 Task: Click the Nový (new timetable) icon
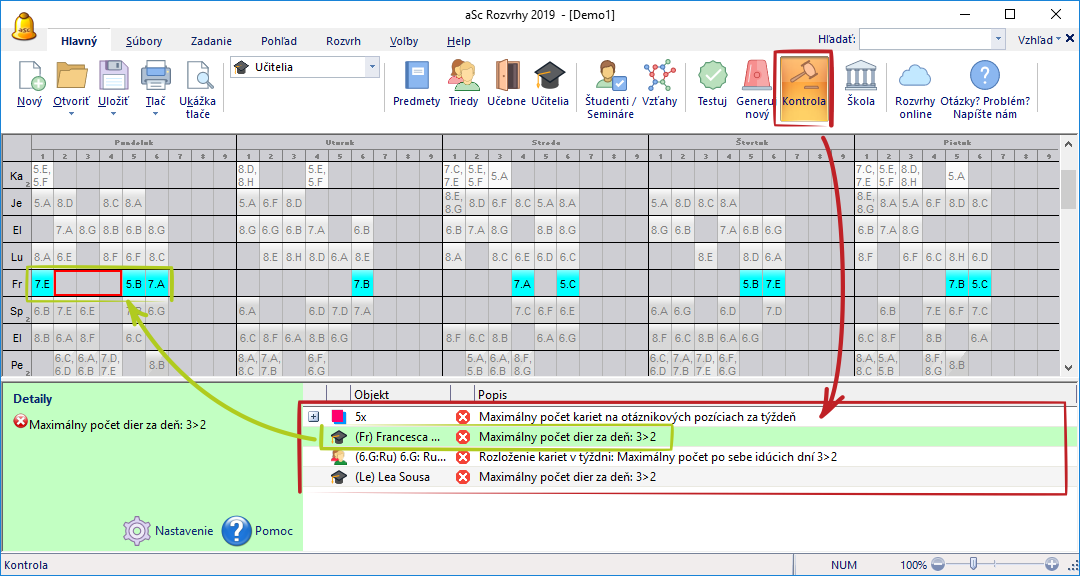[x=30, y=78]
